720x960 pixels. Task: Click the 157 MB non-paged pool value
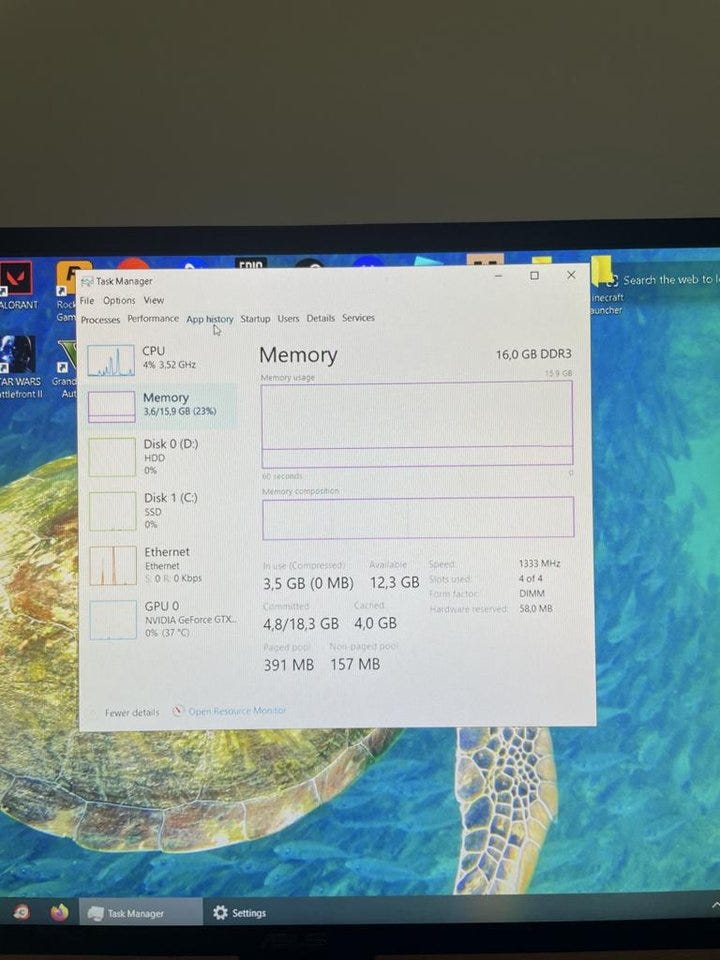click(355, 664)
